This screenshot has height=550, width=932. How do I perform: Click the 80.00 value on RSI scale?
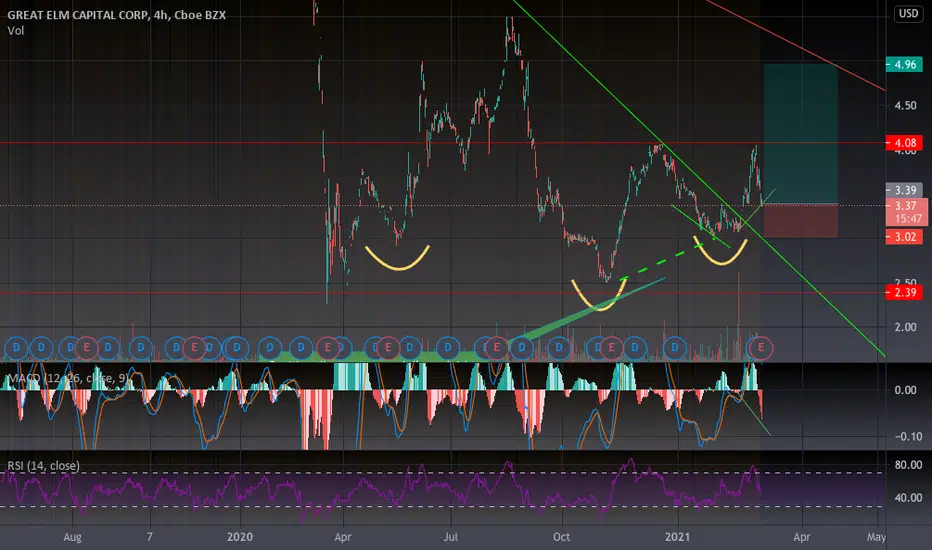pos(908,465)
